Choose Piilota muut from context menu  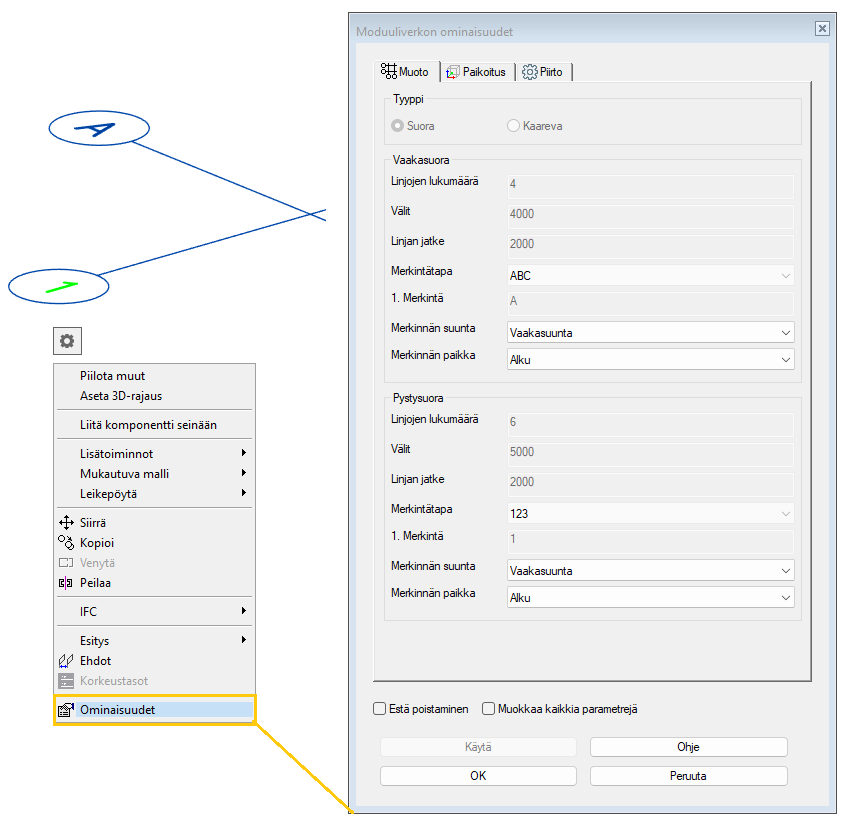[x=155, y=375]
